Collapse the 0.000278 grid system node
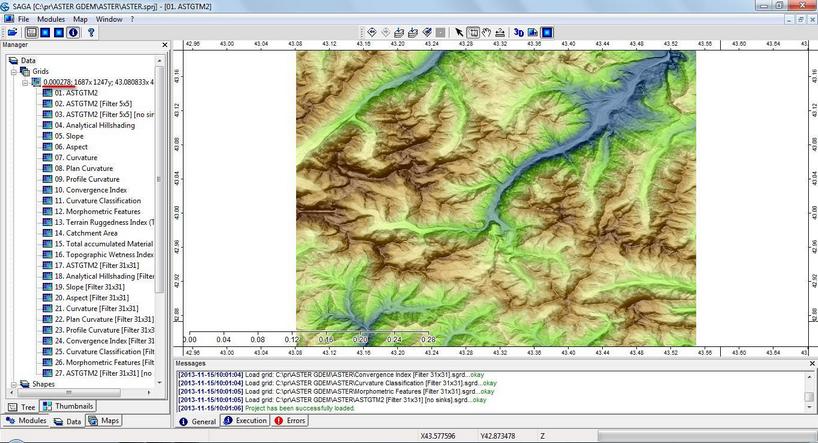 tap(24, 83)
